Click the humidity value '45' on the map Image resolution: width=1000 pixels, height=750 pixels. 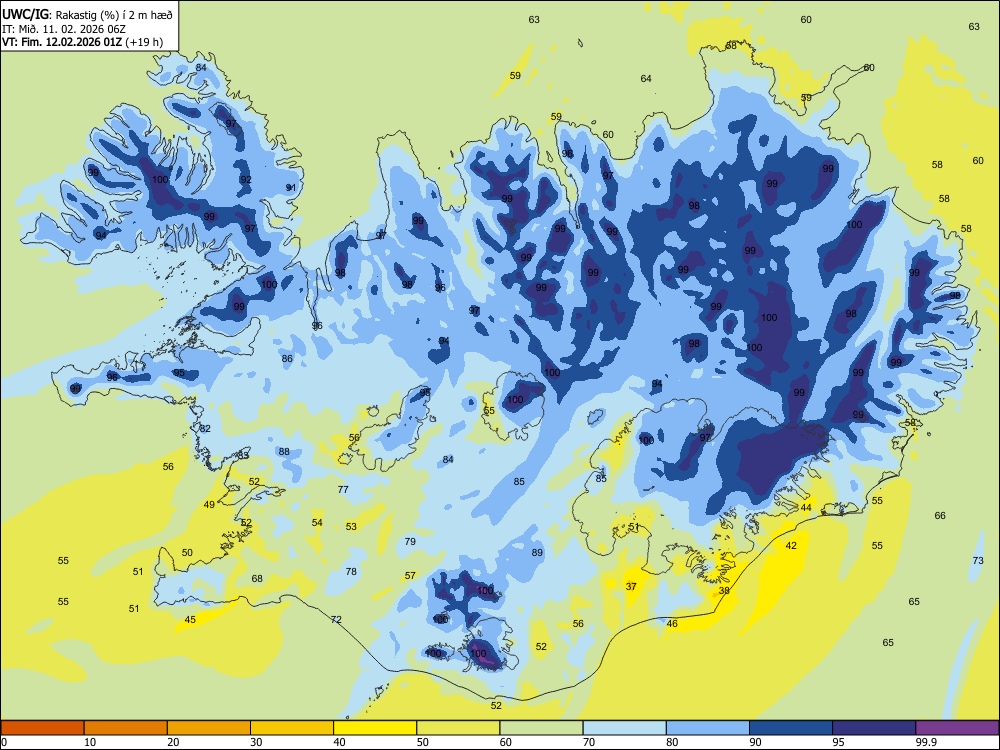(x=190, y=619)
